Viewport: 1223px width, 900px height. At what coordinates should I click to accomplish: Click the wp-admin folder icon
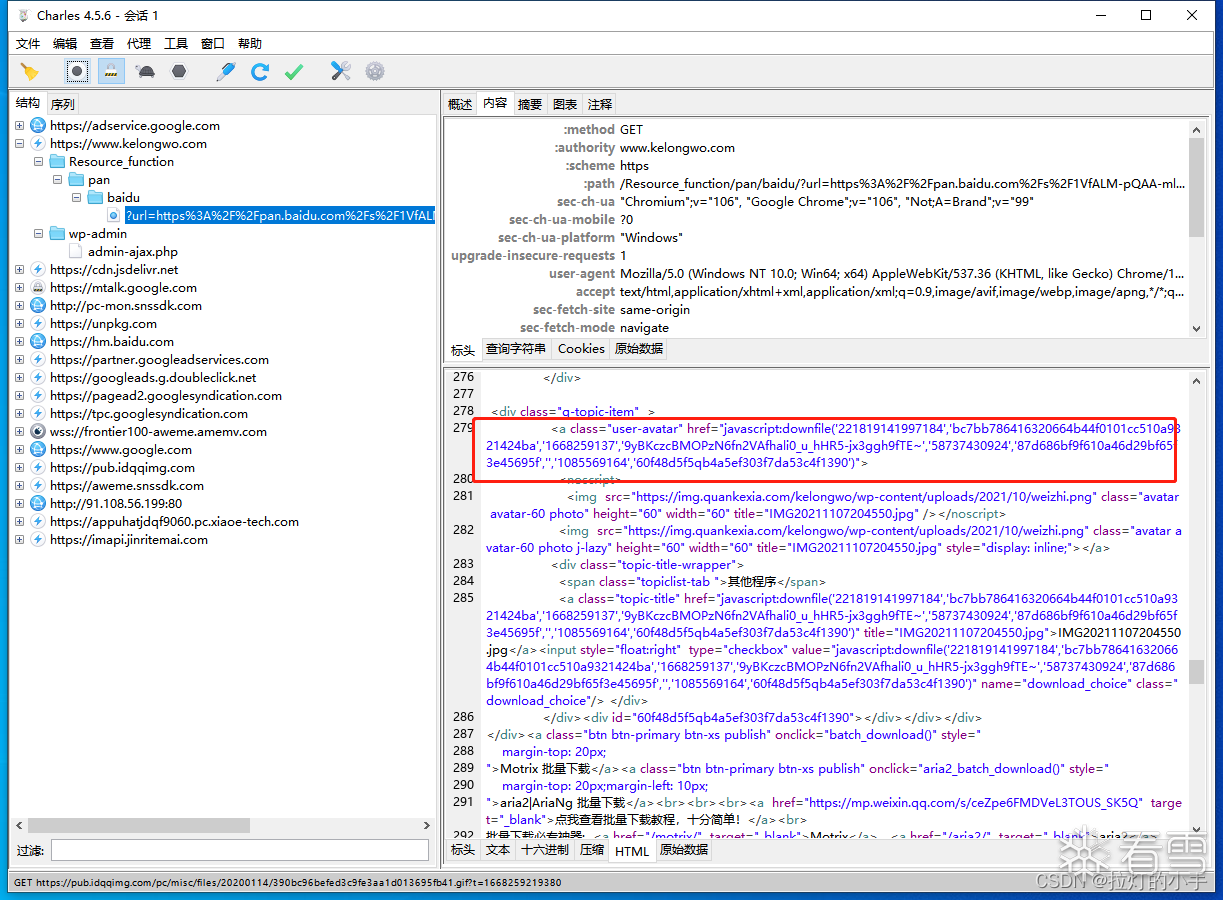pyautogui.click(x=58, y=234)
